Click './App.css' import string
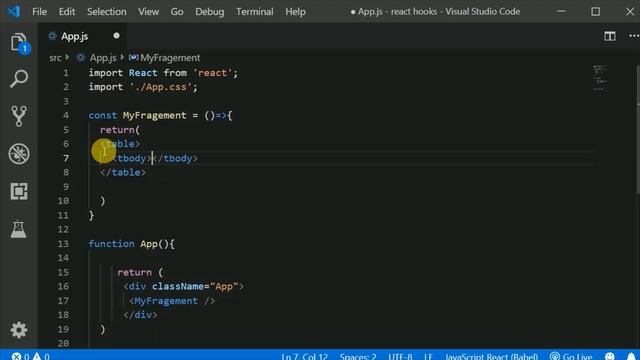Screen dimensions: 640x360 point(160,87)
